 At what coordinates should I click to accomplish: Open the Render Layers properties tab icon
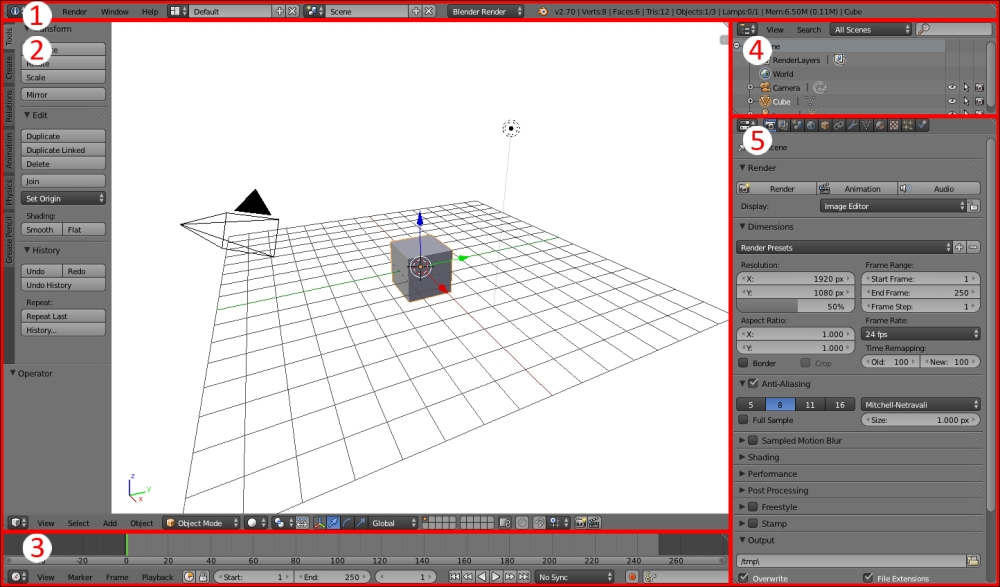(783, 126)
